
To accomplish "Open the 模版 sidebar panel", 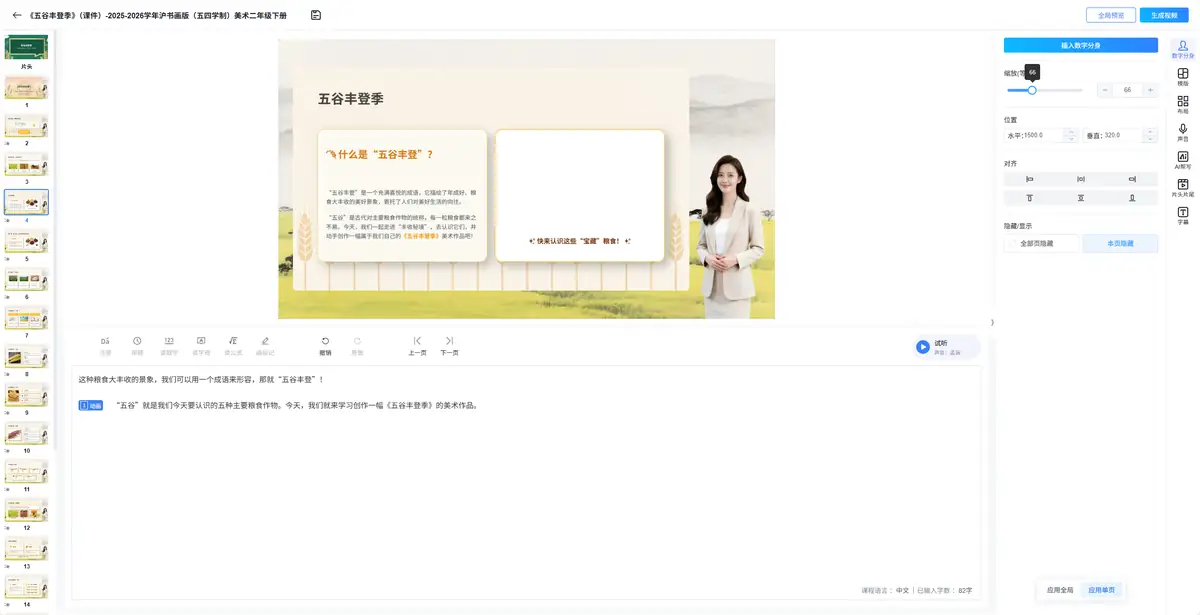I will tap(1183, 77).
